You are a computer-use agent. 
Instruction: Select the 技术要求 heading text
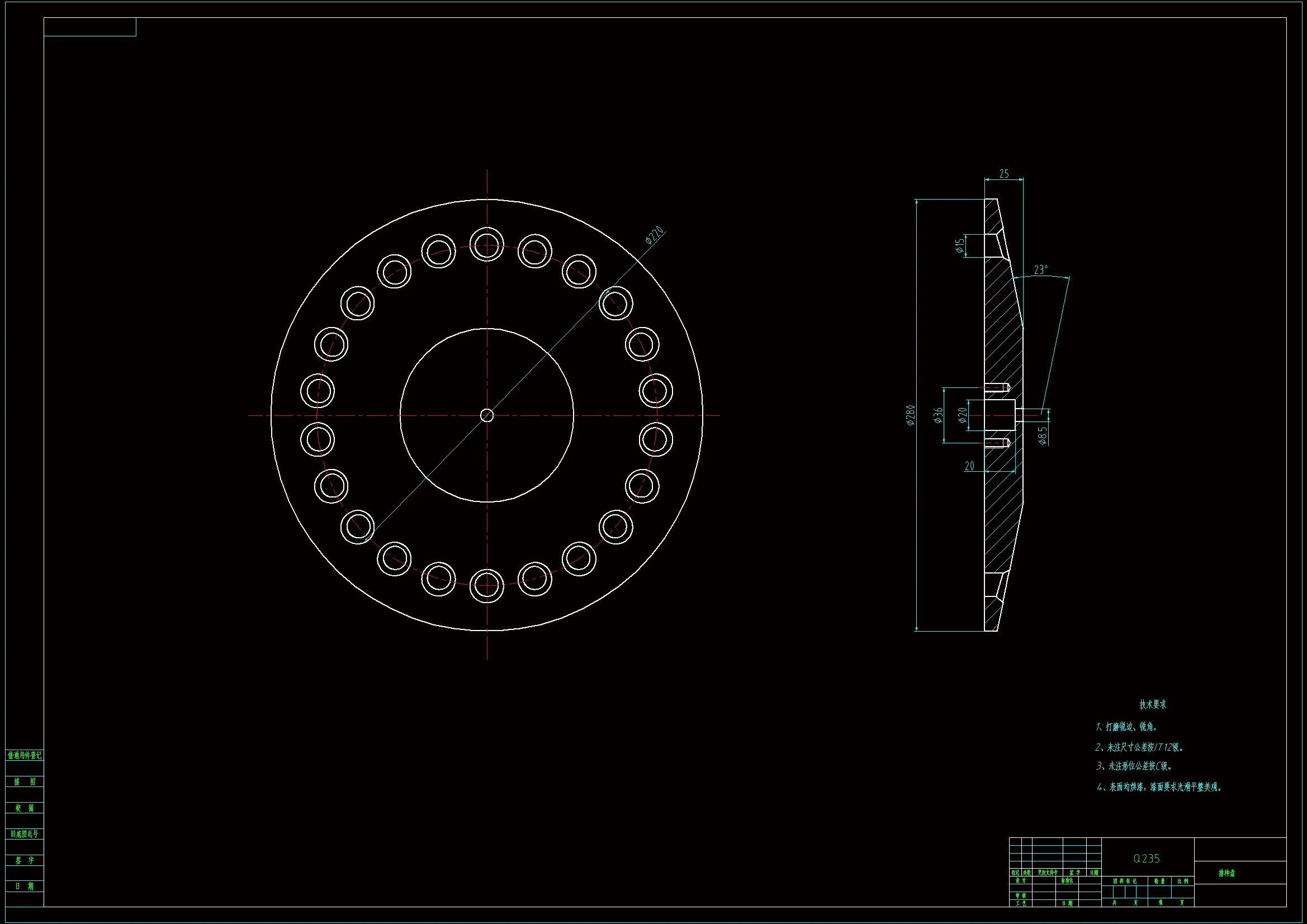1152,704
